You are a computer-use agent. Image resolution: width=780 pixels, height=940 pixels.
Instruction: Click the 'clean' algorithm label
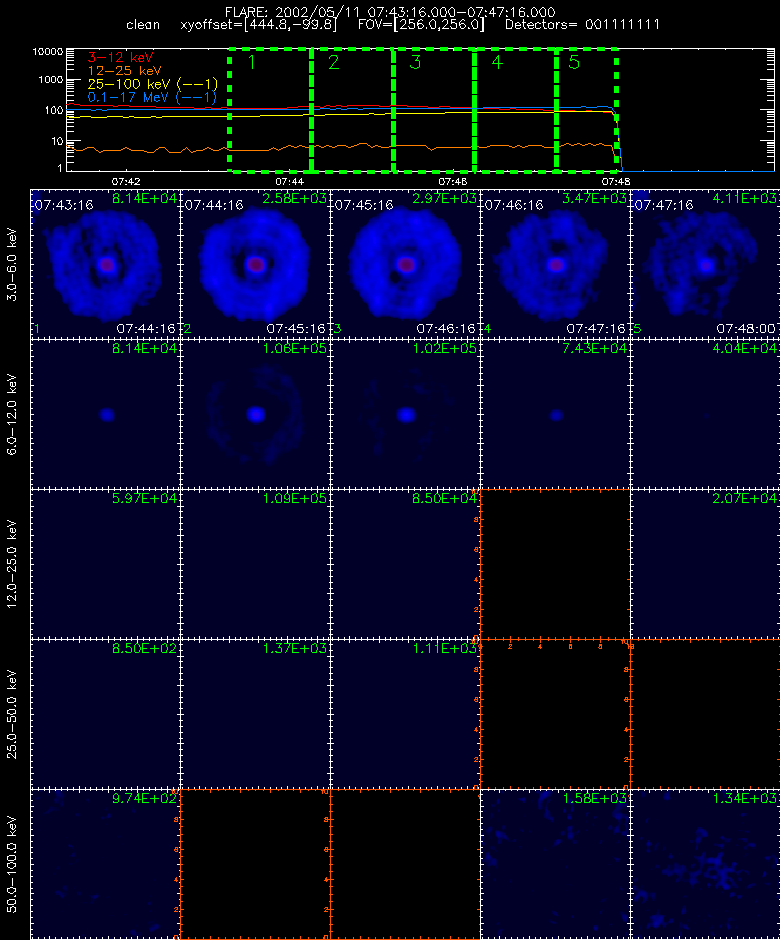143,25
